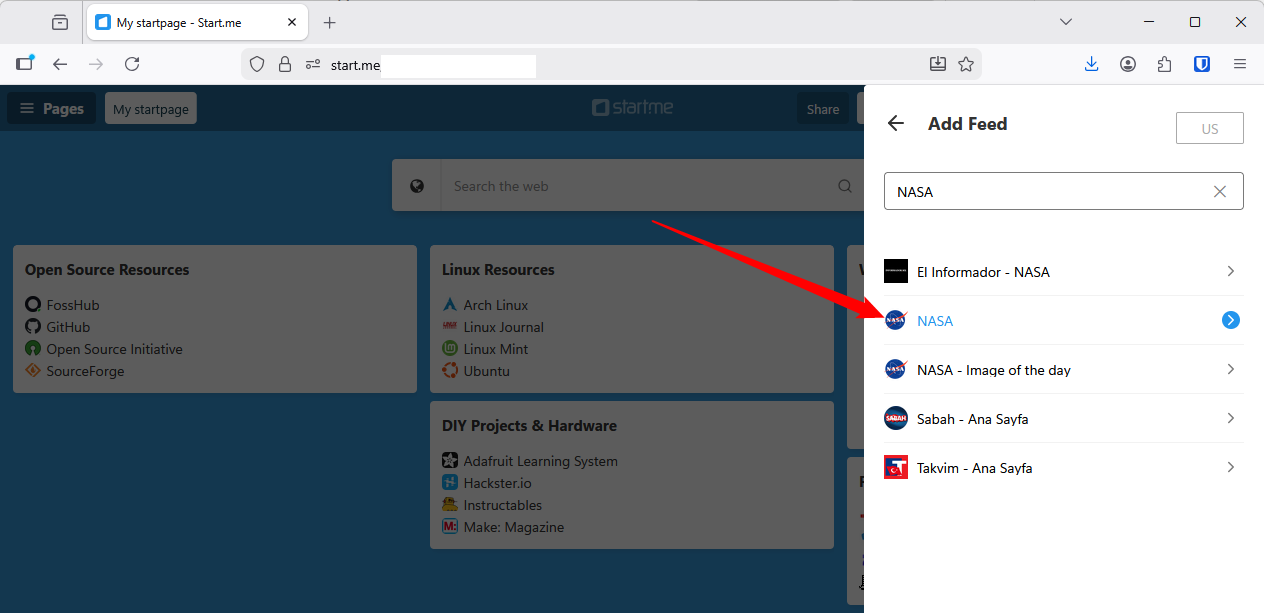Click the startme logo
1264x613 pixels.
[632, 107]
